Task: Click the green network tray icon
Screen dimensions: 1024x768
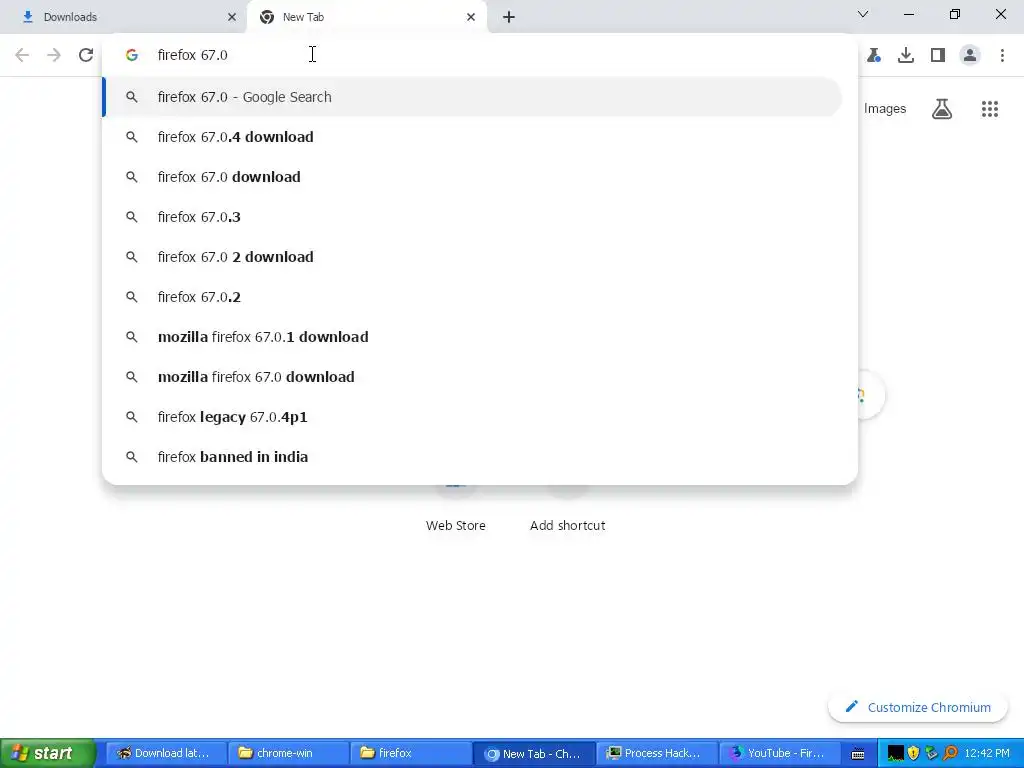Action: coord(932,753)
